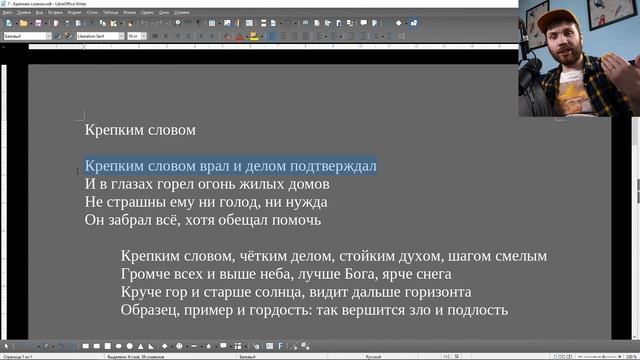Click the word count status bar field

point(136,357)
